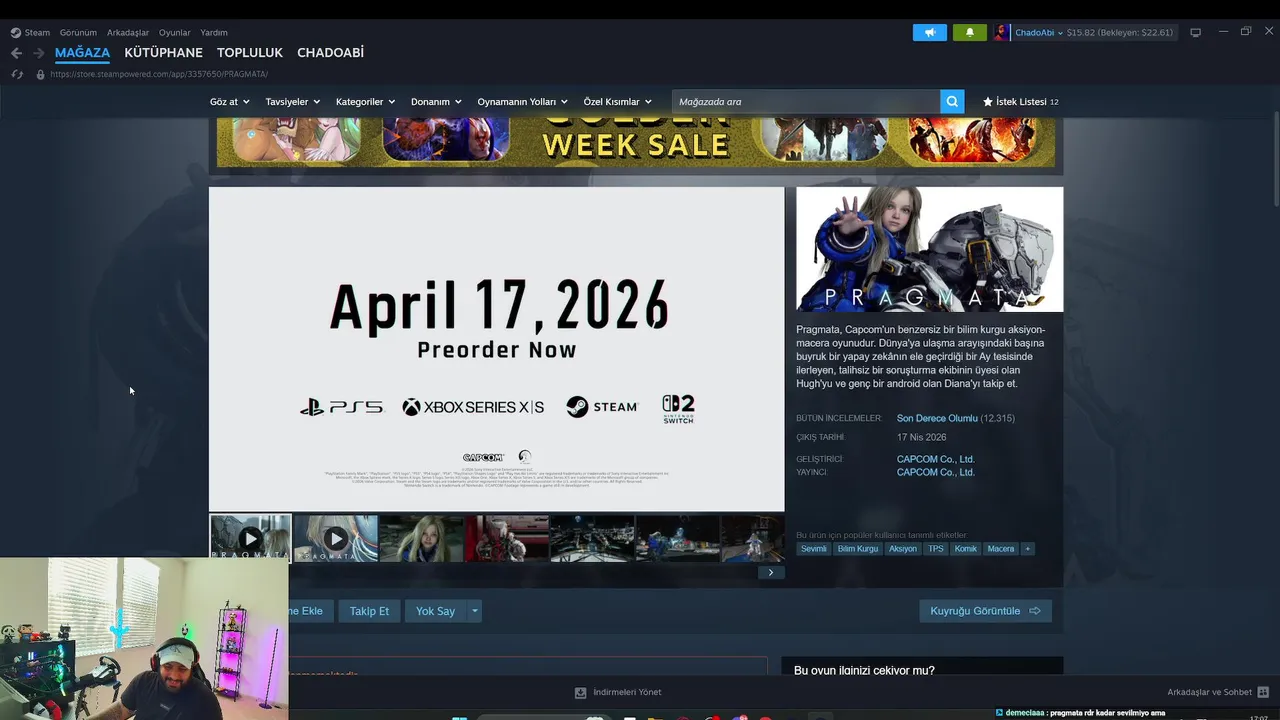
Task: Click Kuyruğu Görüntüle button
Action: coord(985,611)
